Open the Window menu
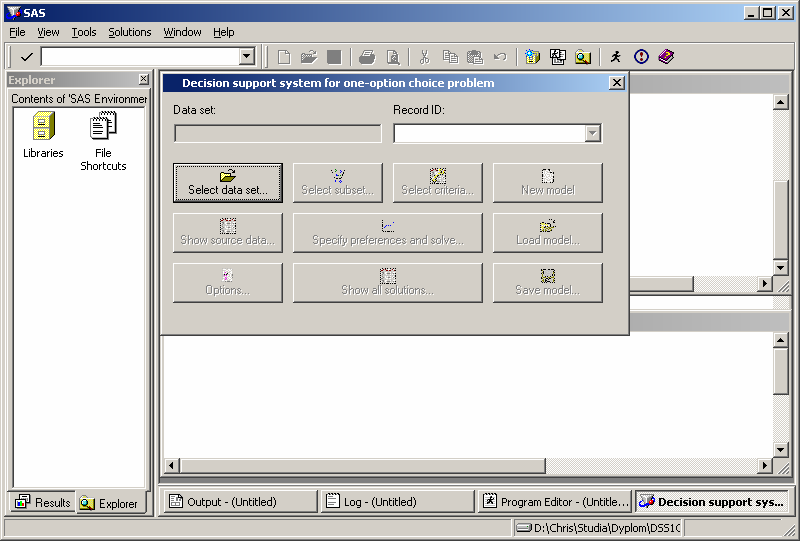 pyautogui.click(x=182, y=32)
